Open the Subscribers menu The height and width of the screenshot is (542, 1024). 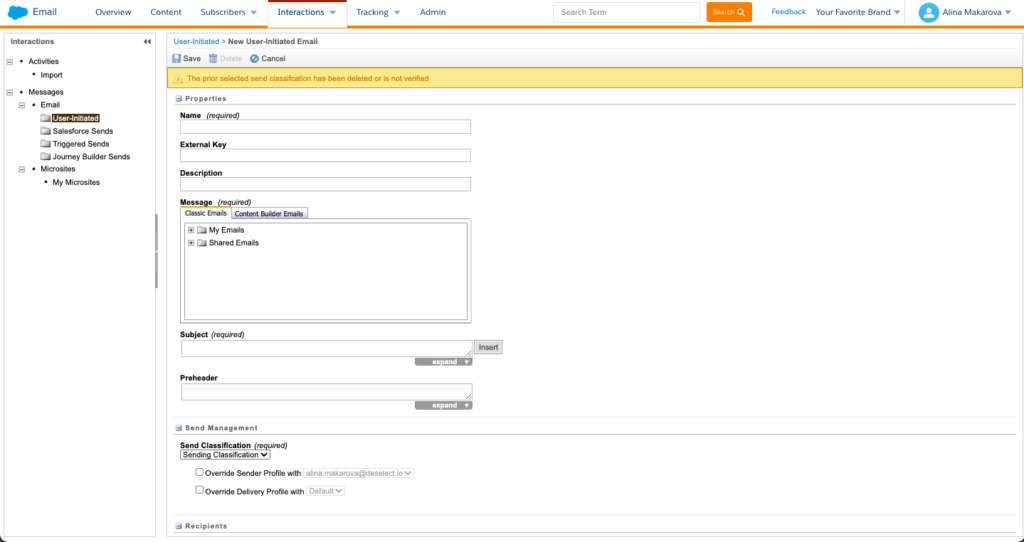coord(229,12)
